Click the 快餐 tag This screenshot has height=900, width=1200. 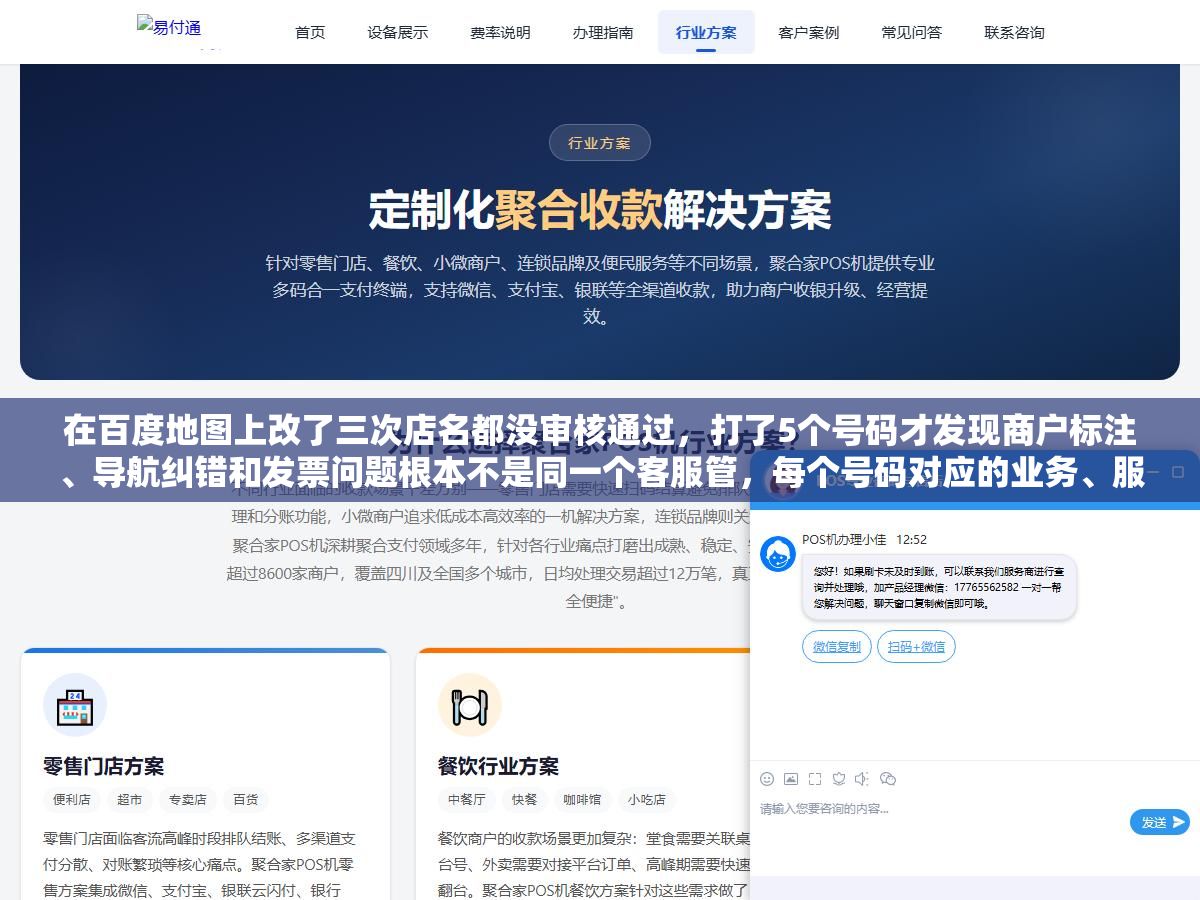(x=525, y=800)
